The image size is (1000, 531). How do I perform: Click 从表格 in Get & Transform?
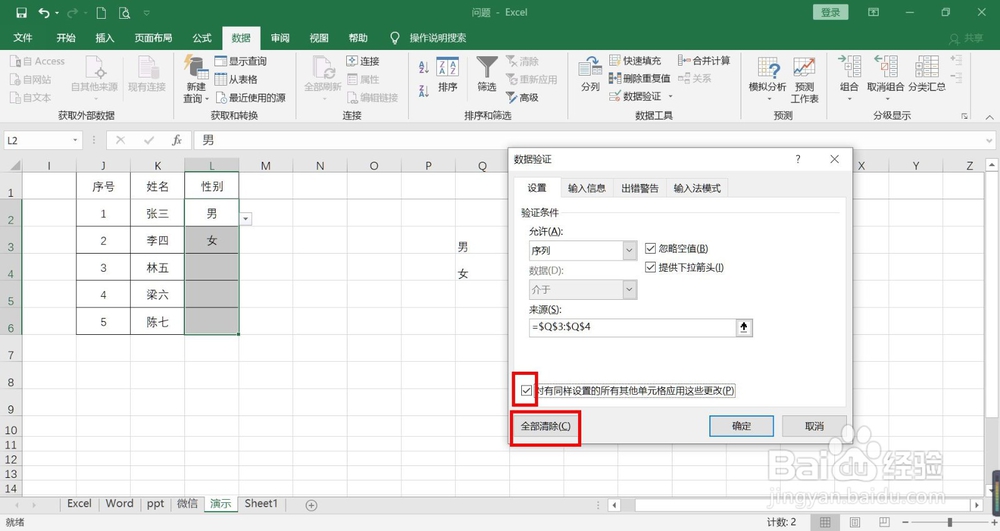pyautogui.click(x=236, y=79)
